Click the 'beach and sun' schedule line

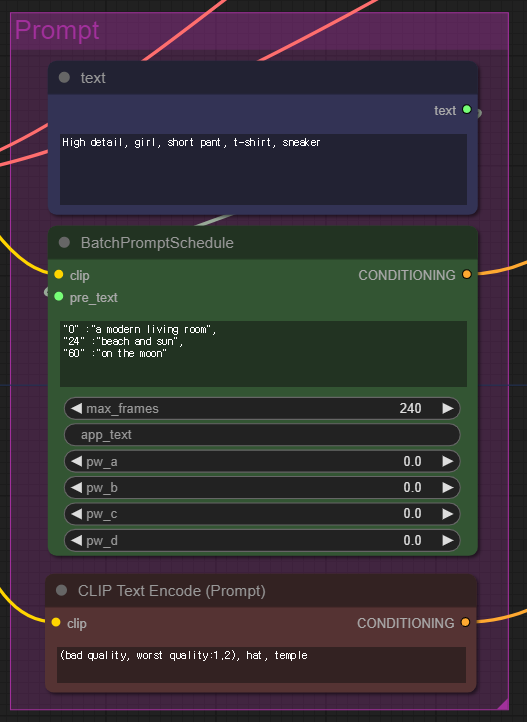pyautogui.click(x=123, y=341)
